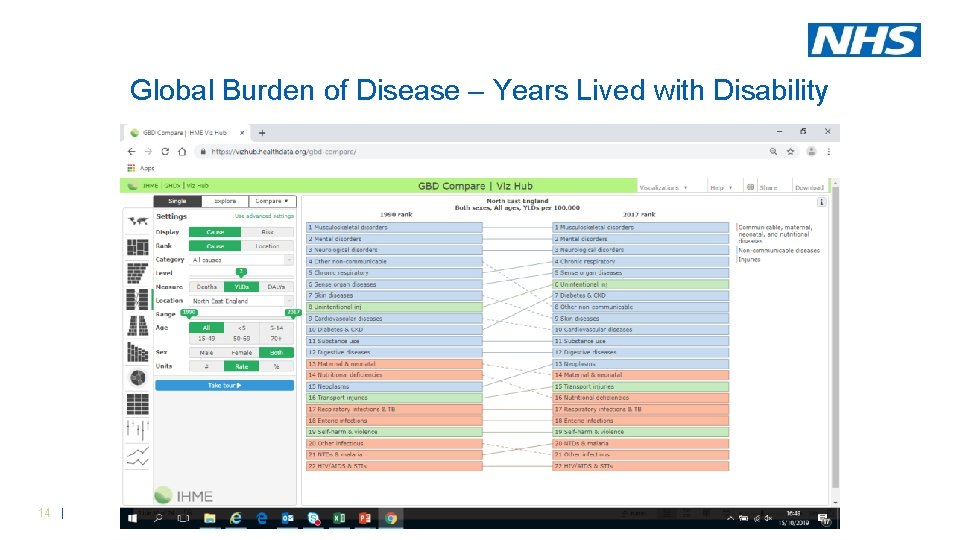Click the zoom magnifier in address bar
This screenshot has height=540, width=960.
pos(773,151)
